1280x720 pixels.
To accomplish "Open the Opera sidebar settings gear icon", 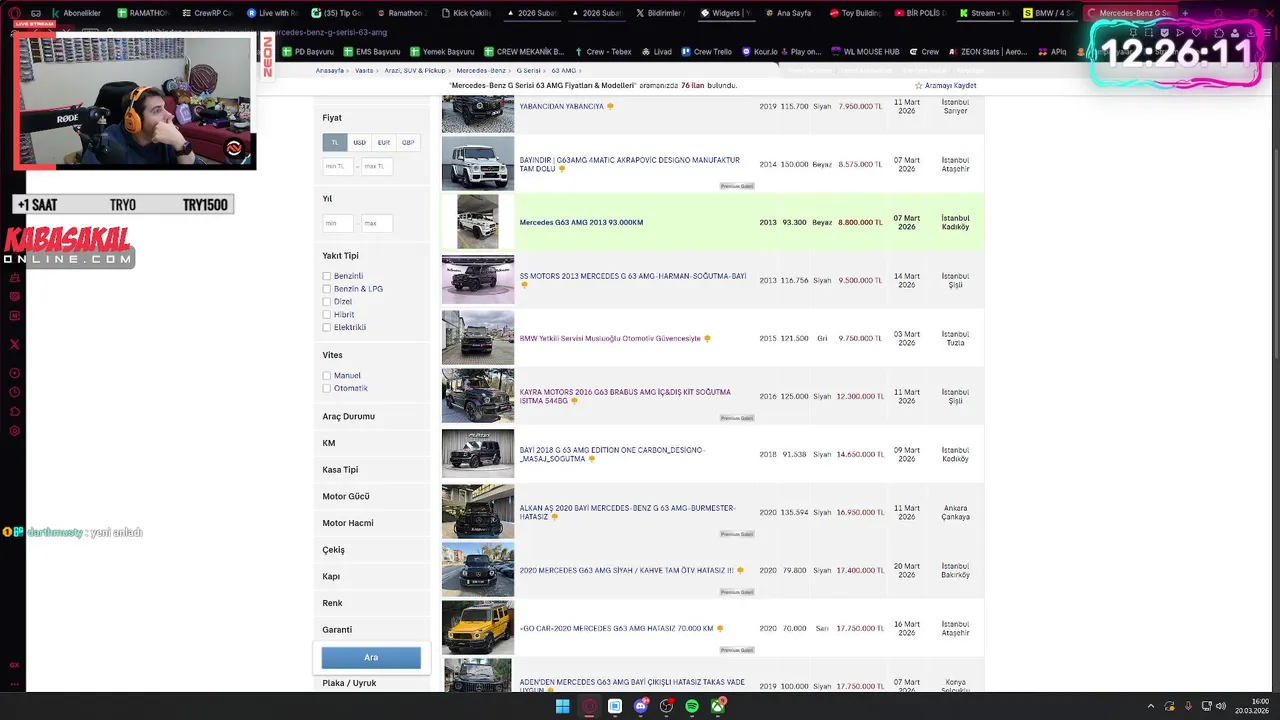I will tap(14, 431).
